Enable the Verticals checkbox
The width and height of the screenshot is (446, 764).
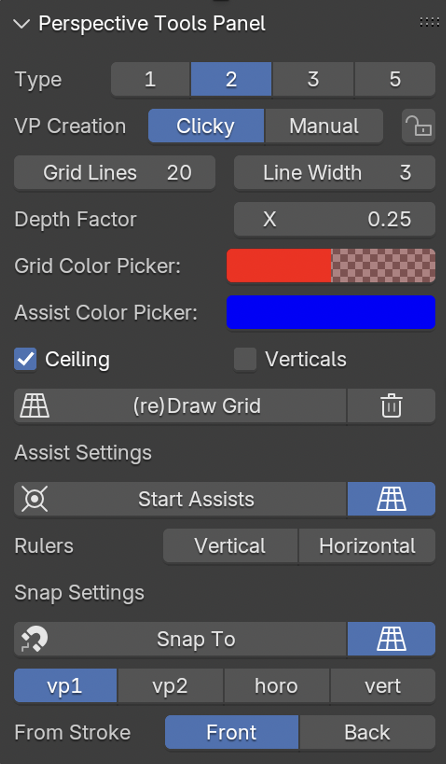click(245, 360)
